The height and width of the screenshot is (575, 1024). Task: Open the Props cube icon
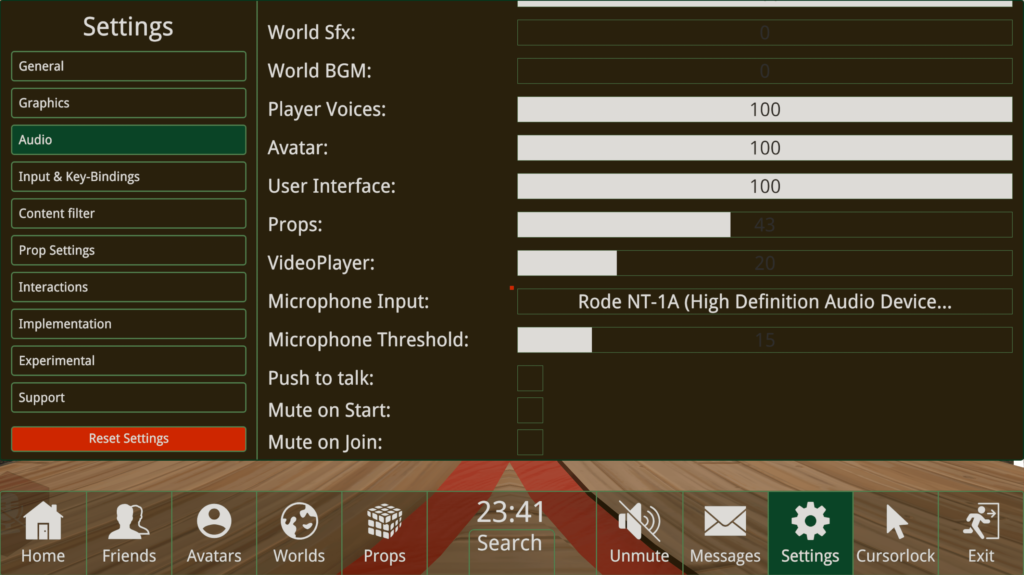[x=384, y=521]
